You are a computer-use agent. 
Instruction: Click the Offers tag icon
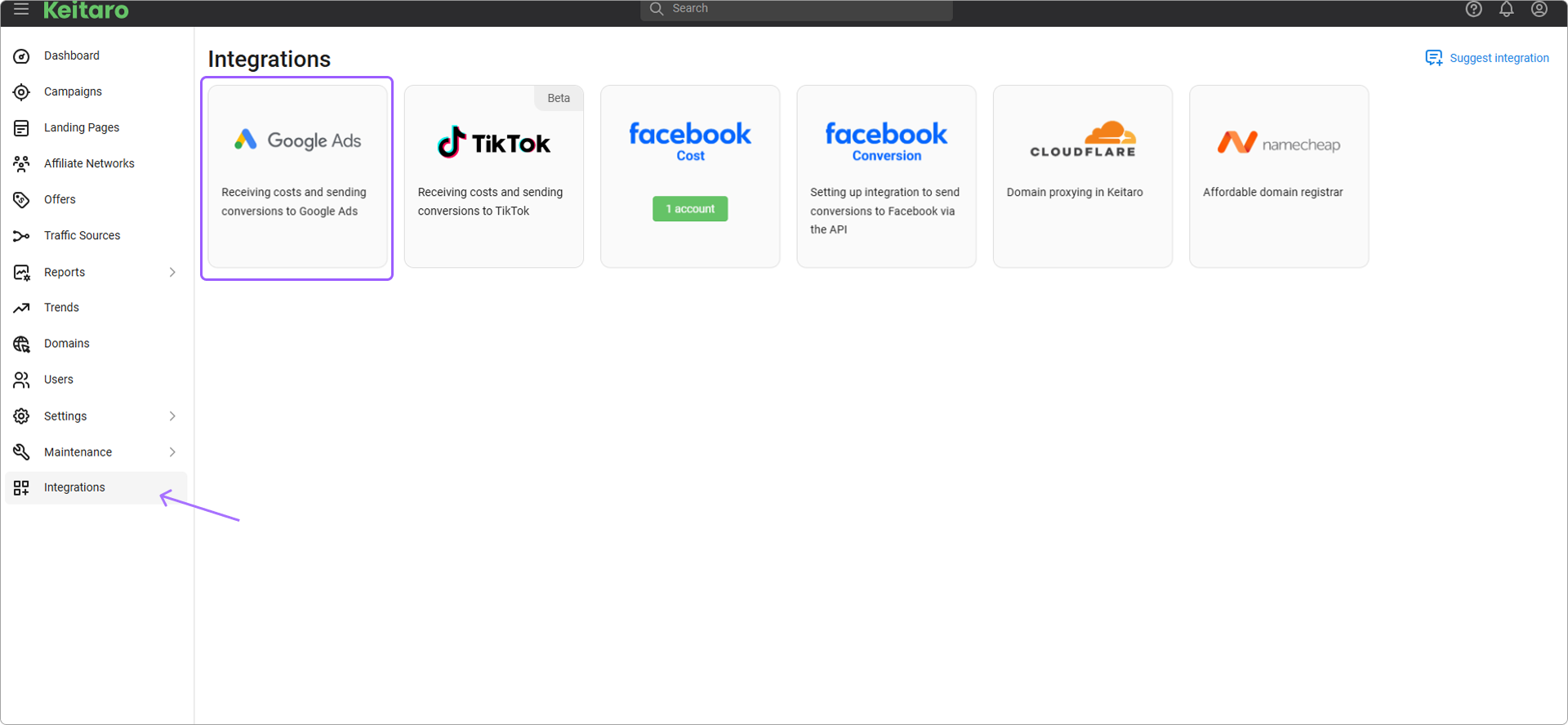pyautogui.click(x=22, y=200)
